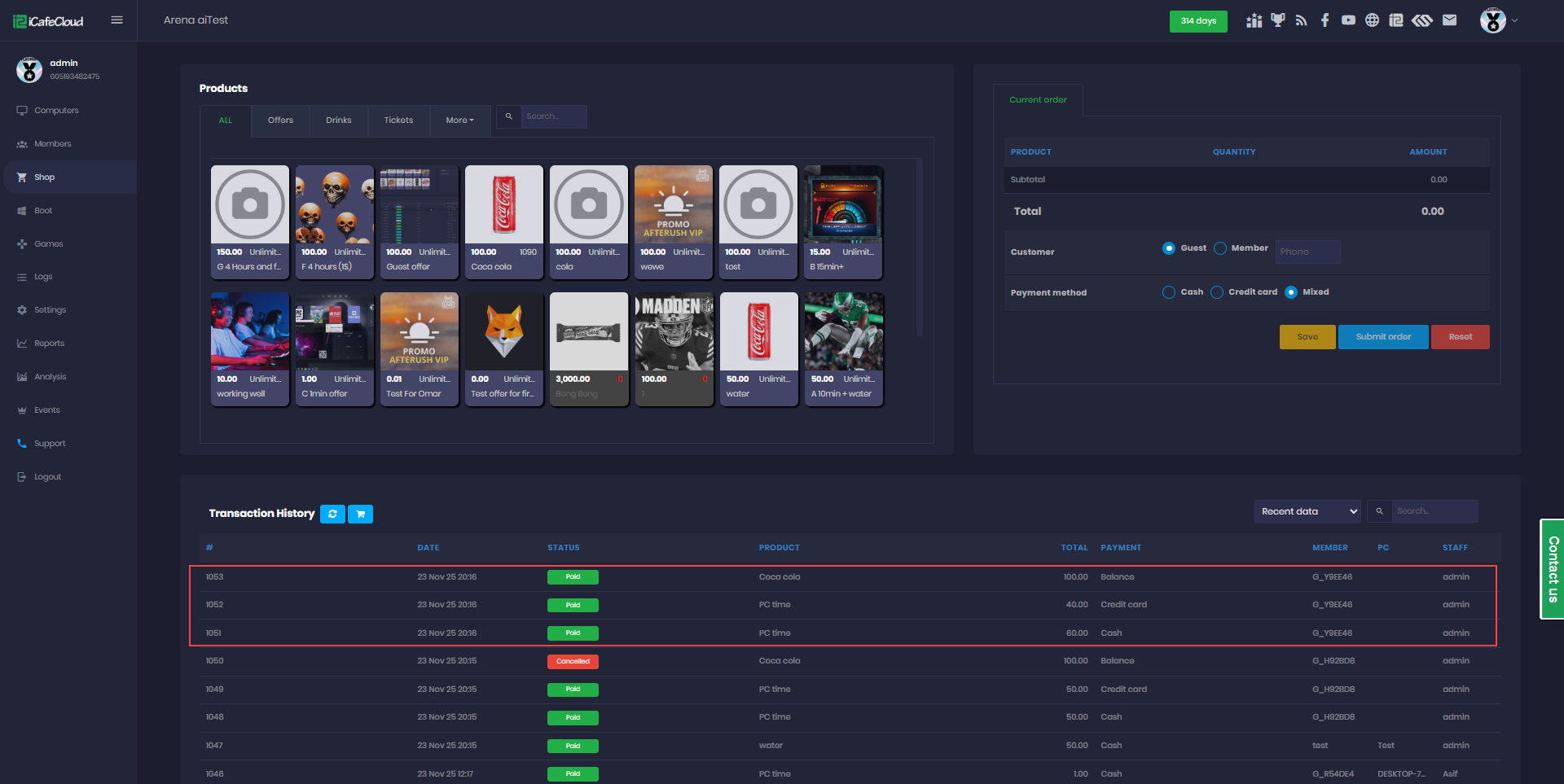Click the Submit order button
Screen dimensions: 1564x784
click(1382, 337)
